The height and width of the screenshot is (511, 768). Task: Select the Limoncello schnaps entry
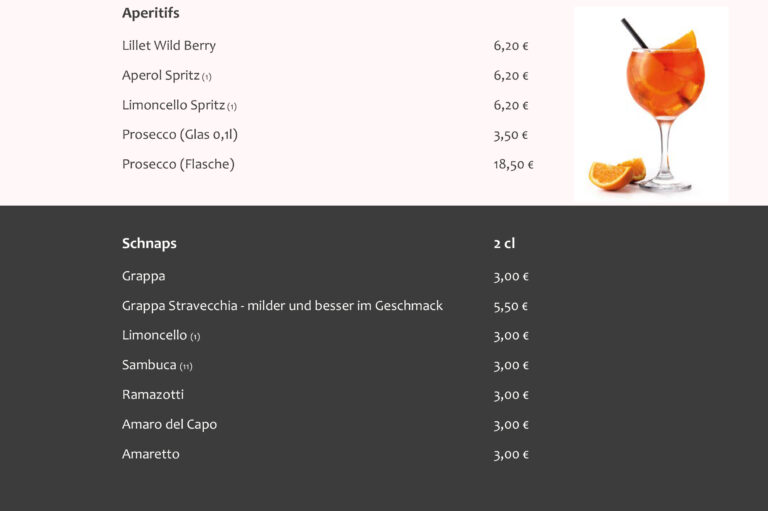[161, 336]
